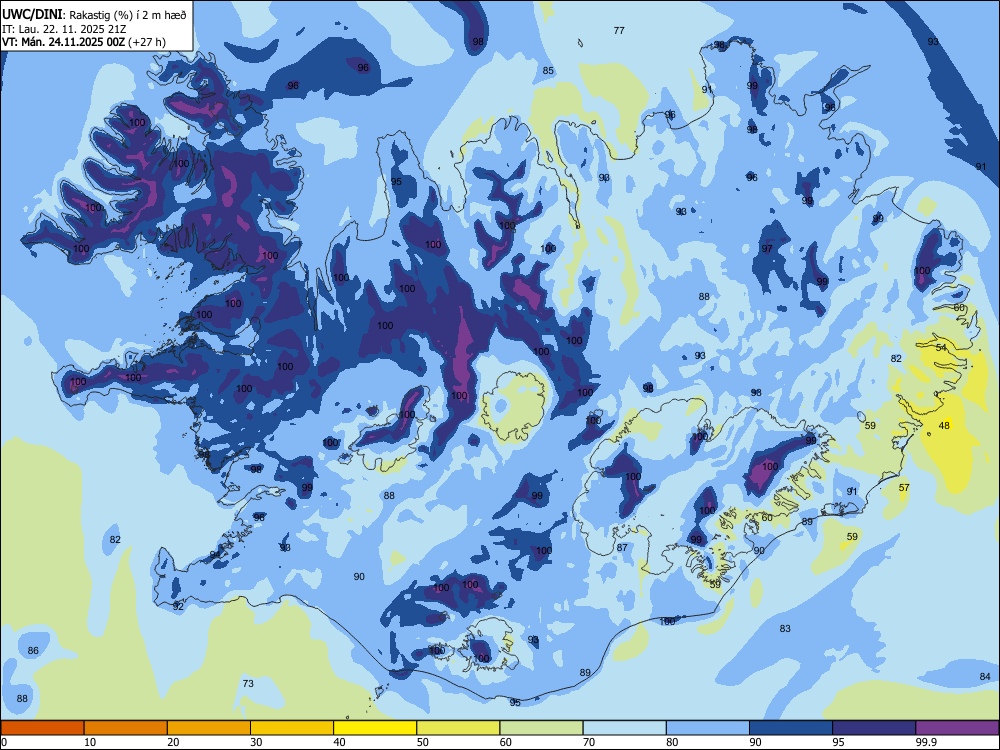This screenshot has width=1000, height=750.
Task: Click the title line 'UWC/DINI: Rakastig (%) í 2 m hæð'
Action: pos(94,15)
